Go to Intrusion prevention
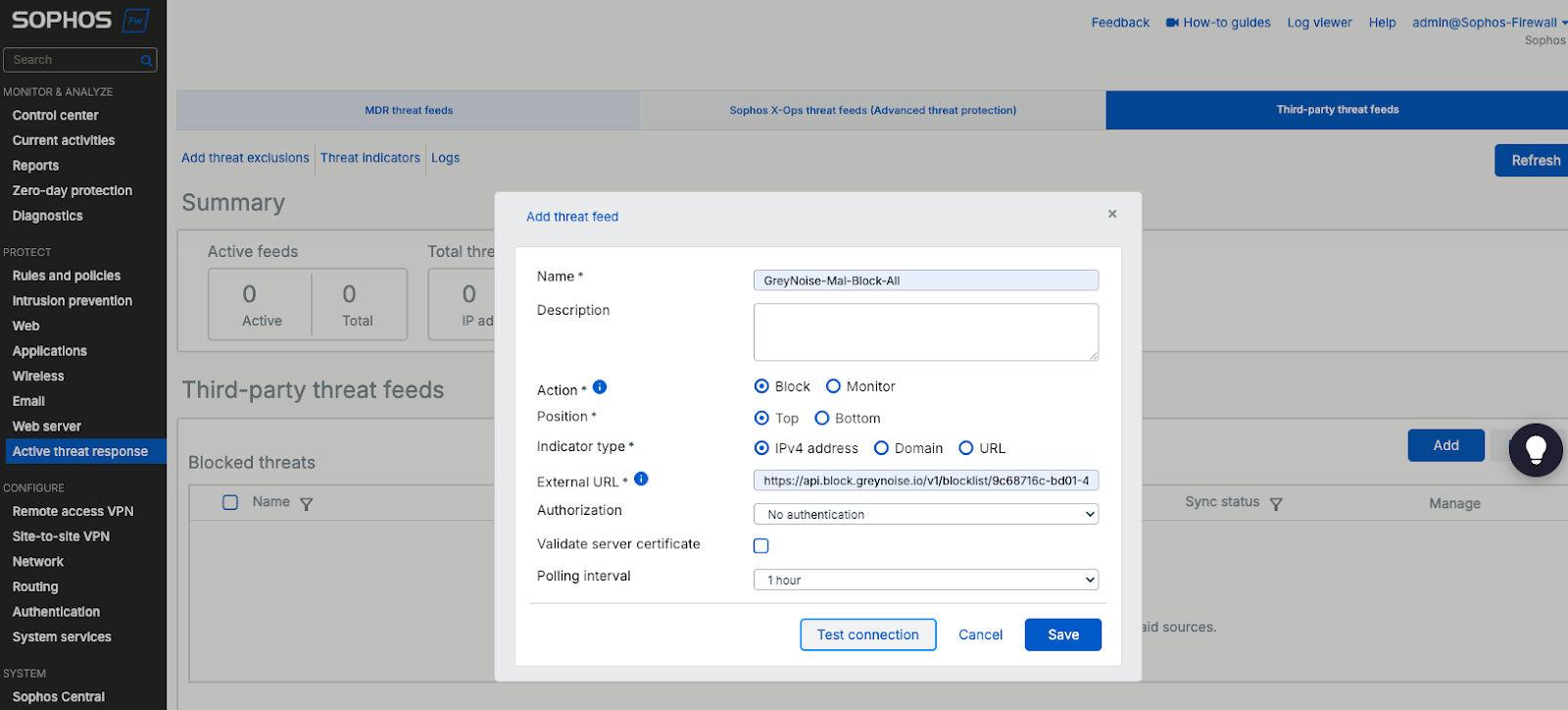 (x=73, y=301)
